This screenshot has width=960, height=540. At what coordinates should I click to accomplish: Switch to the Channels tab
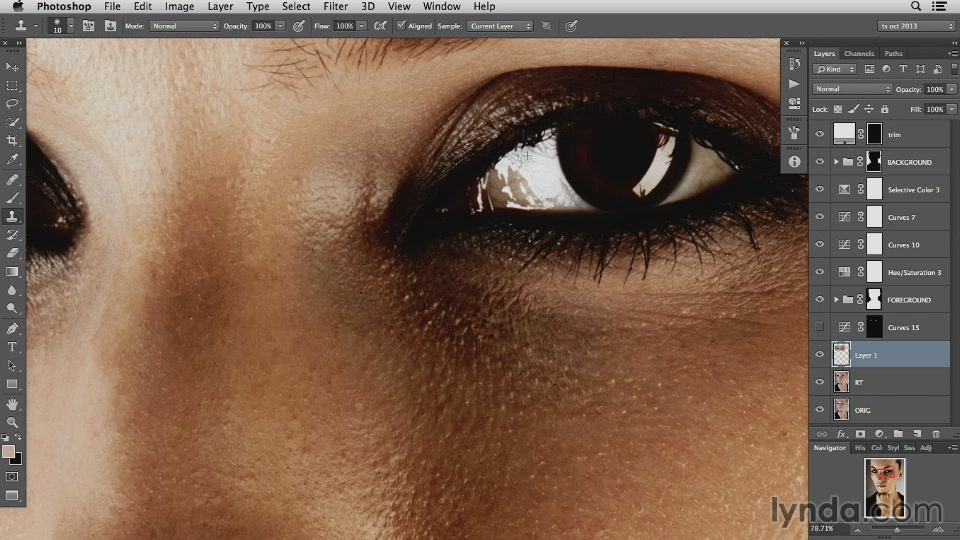[859, 53]
